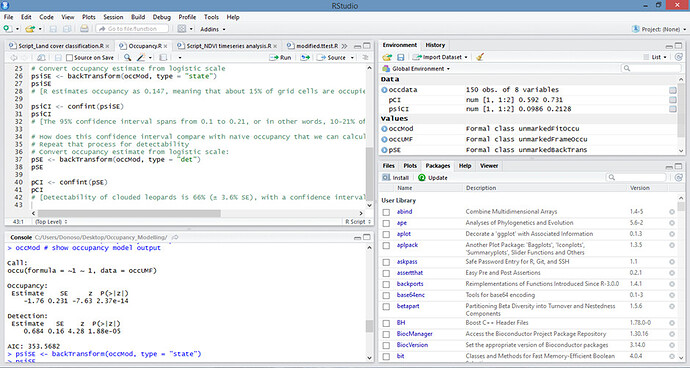Open the Addins dropdown
This screenshot has height=368, width=690.
point(213,29)
